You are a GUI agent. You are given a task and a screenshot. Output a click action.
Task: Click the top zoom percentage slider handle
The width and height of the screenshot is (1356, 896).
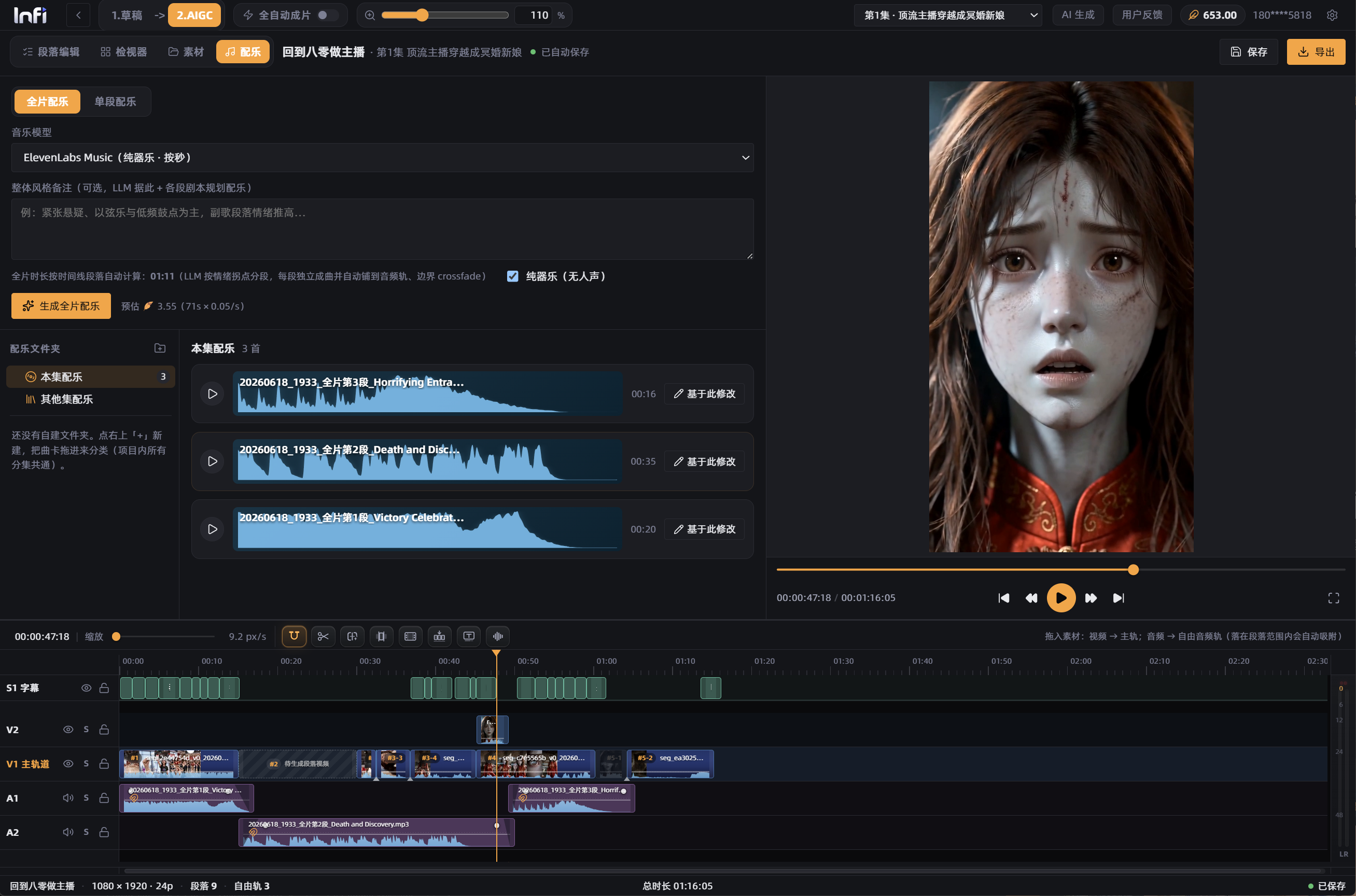click(422, 15)
